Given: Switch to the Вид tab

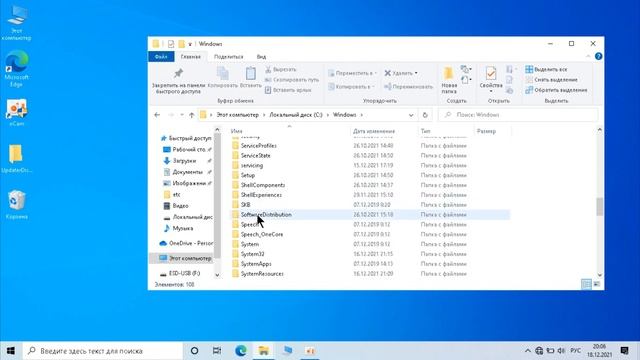Looking at the screenshot, I should 261,57.
